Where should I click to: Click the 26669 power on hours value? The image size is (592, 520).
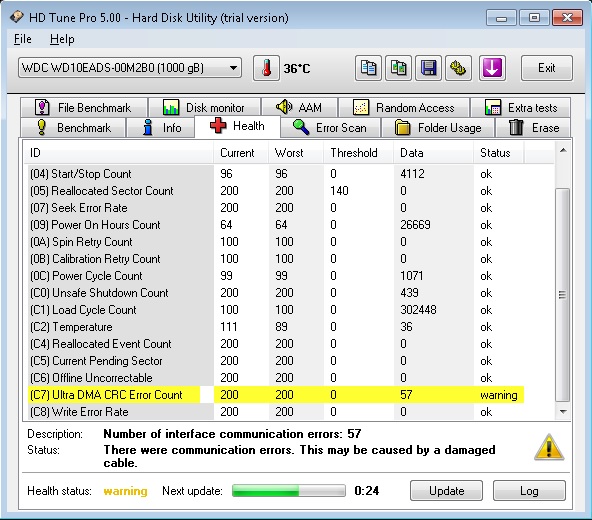tap(415, 225)
